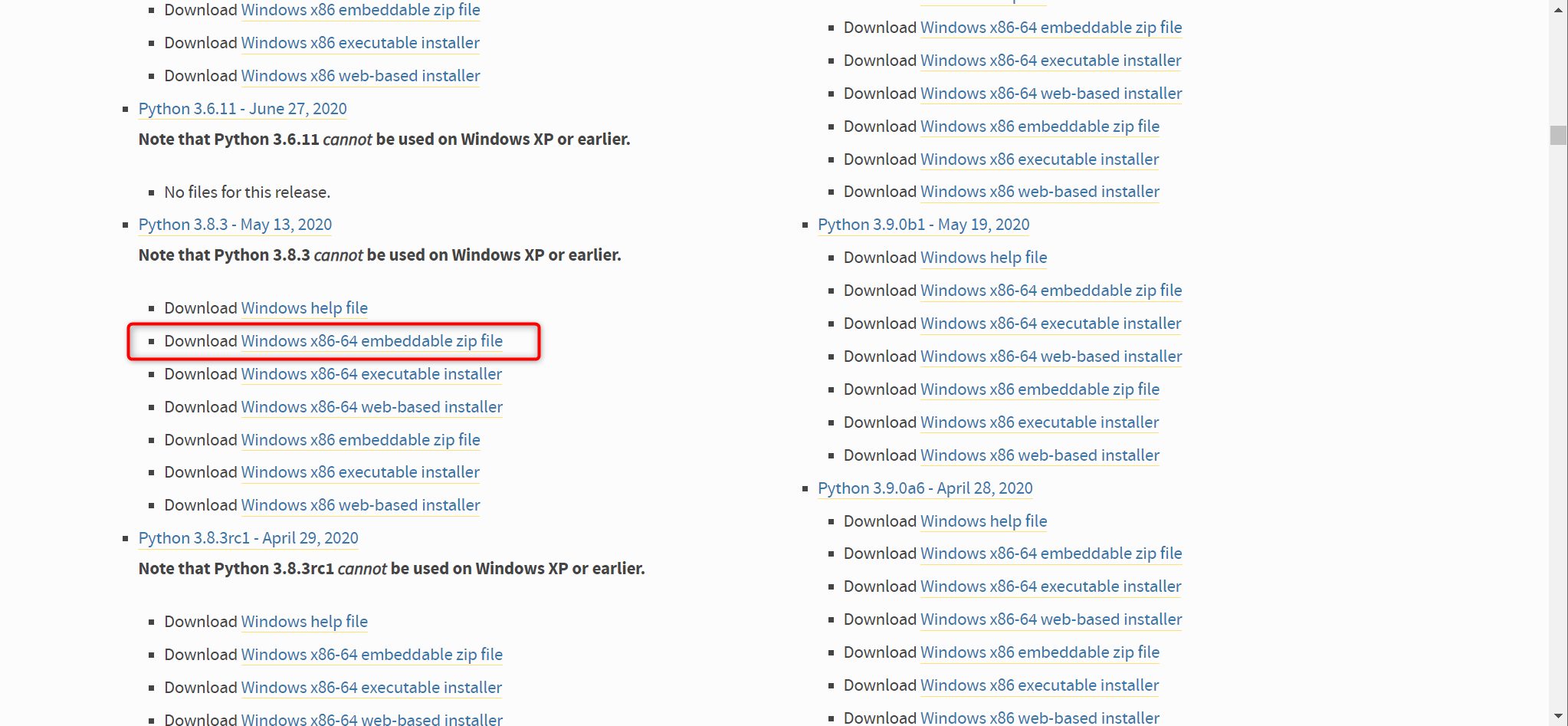Screen dimensions: 1568x726
Task: Click the note 'Python 3.8.3rc1 cannot be used on Windows XP'
Action: (392, 569)
